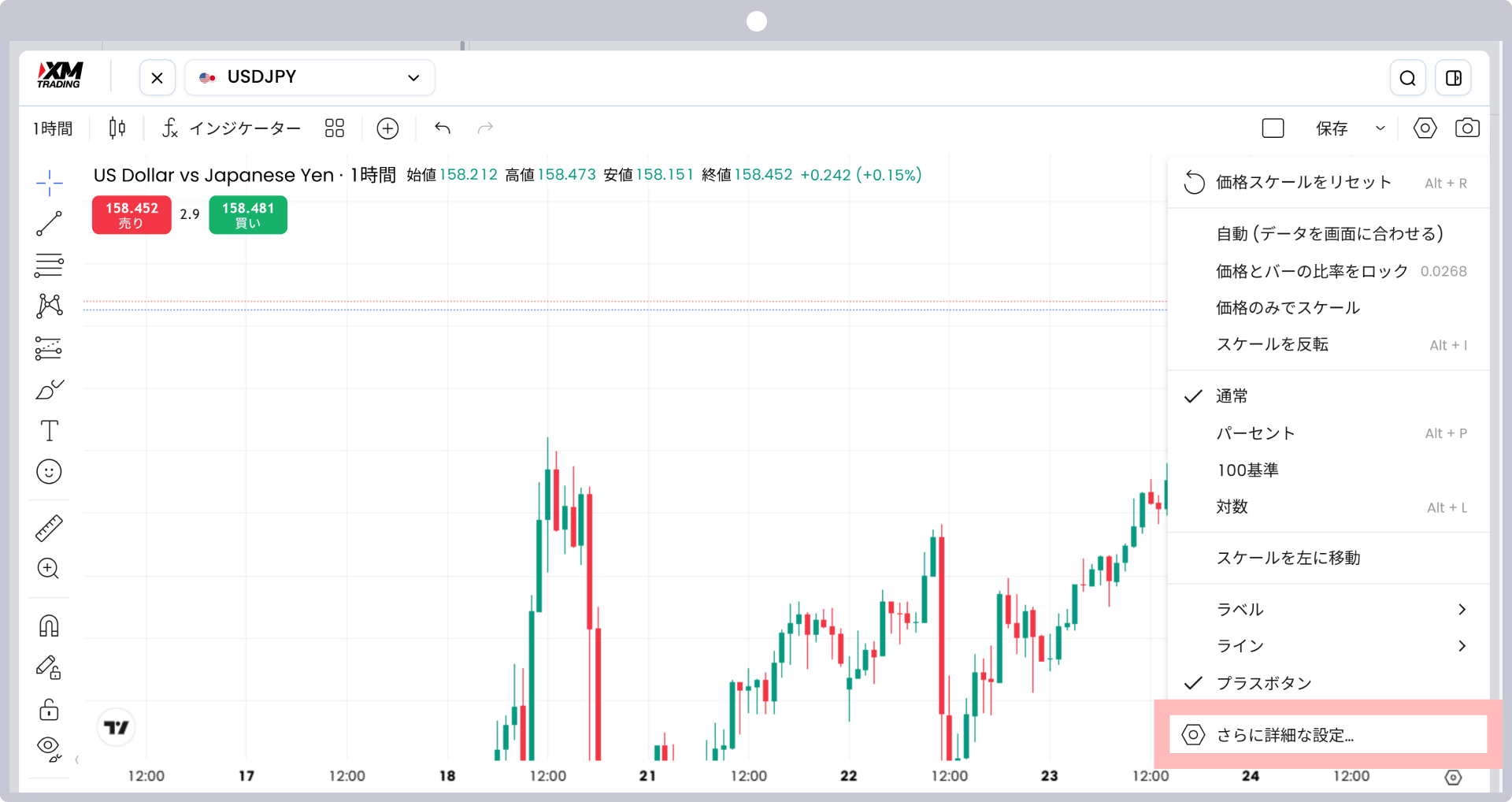
Task: Open the candlestick chart type selector
Action: (117, 128)
